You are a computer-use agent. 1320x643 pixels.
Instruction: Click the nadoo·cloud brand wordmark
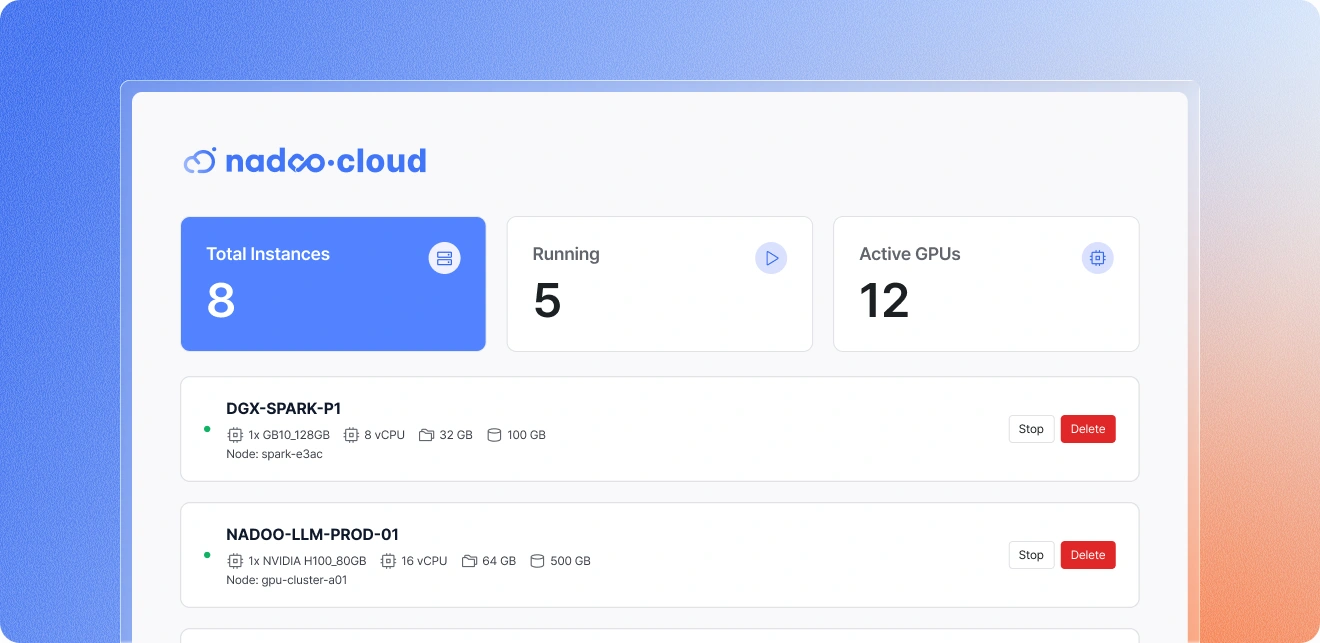coord(325,161)
